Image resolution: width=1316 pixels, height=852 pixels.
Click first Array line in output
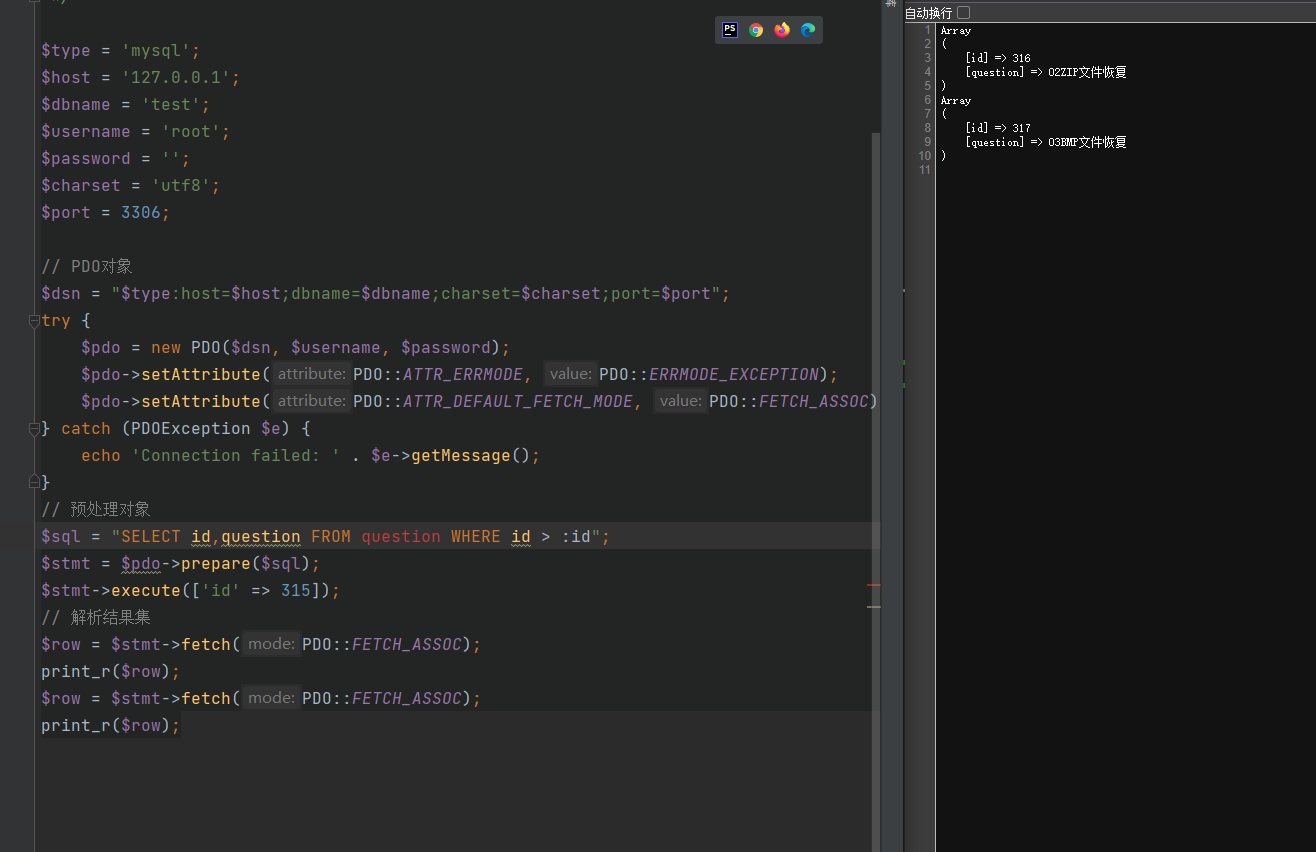(956, 30)
